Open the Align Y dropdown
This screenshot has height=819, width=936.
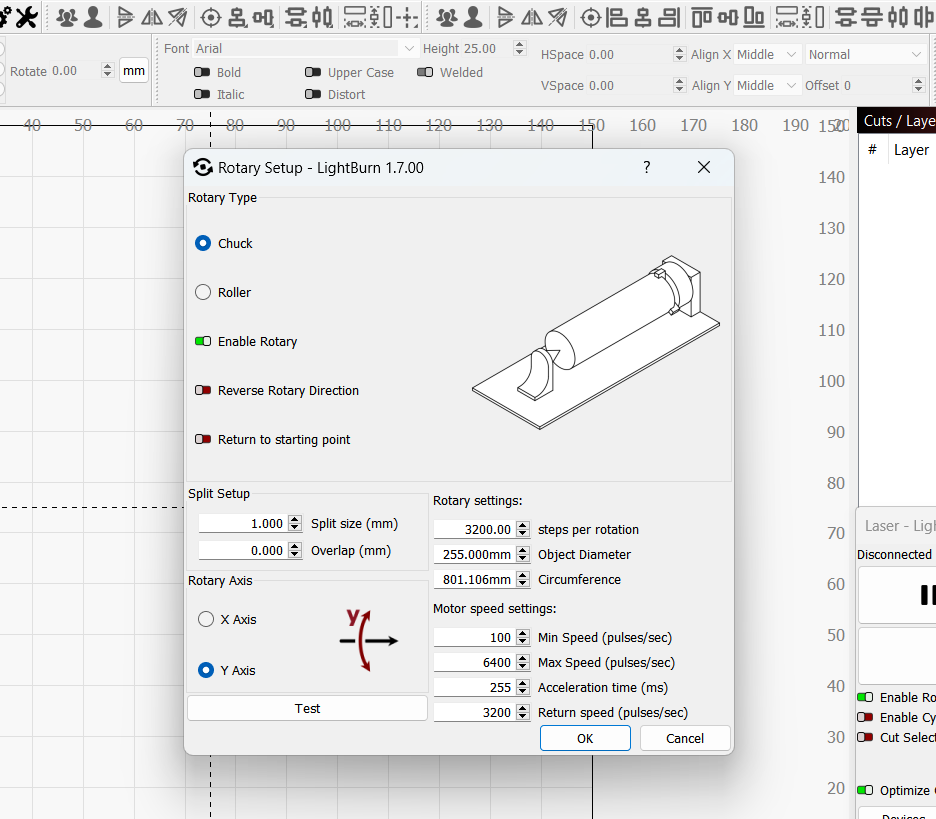(x=766, y=85)
